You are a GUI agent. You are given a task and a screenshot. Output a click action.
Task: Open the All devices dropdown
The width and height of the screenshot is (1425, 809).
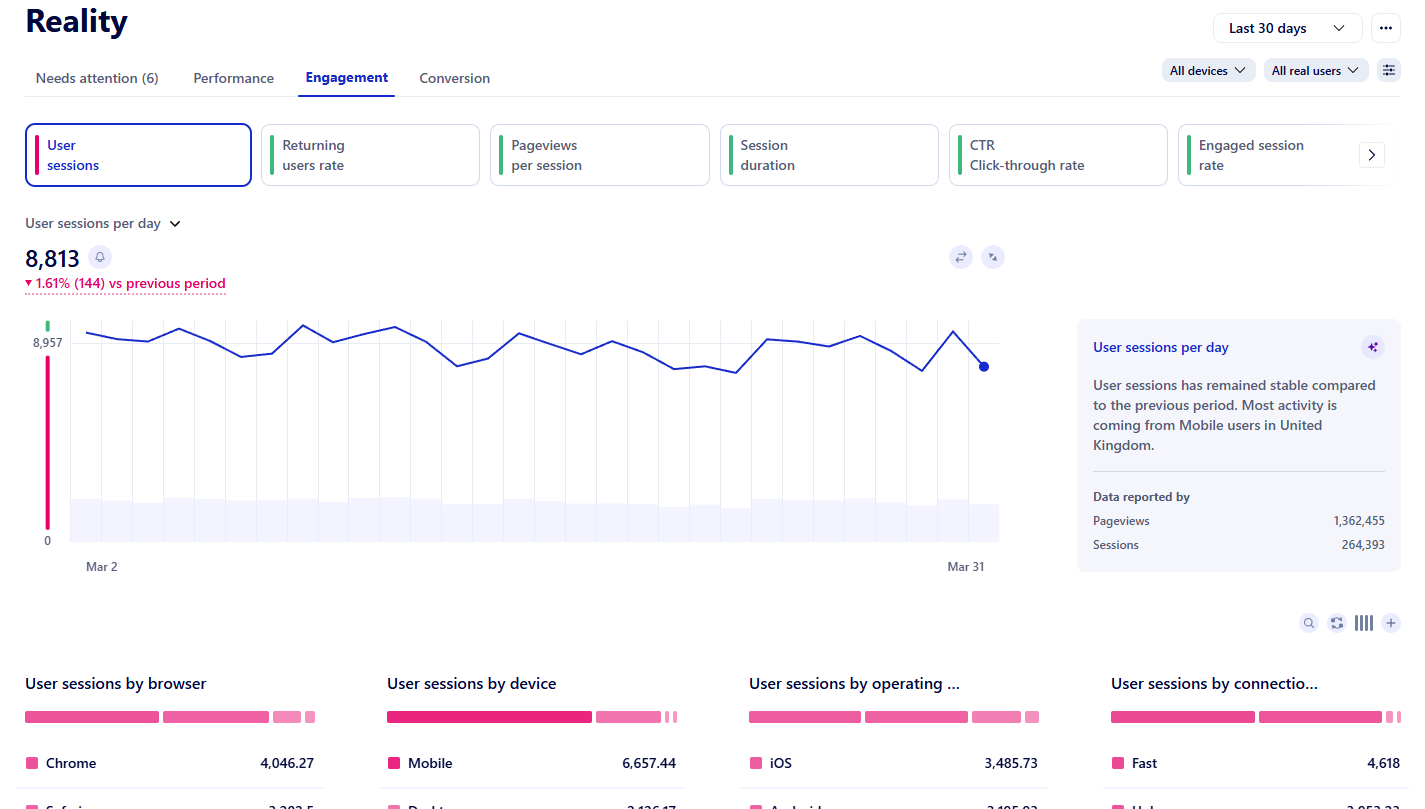pos(1208,70)
